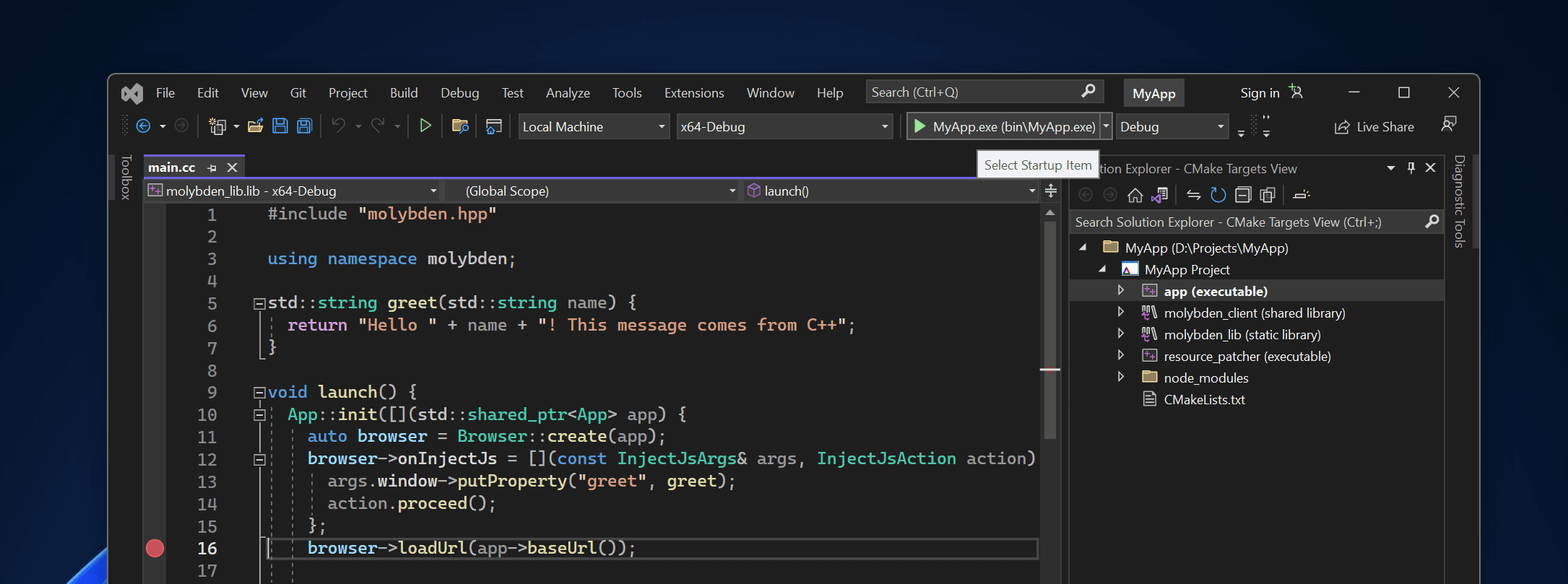Collapse the MyApp Project node
Screen dimensions: 1568x584
tap(1102, 269)
